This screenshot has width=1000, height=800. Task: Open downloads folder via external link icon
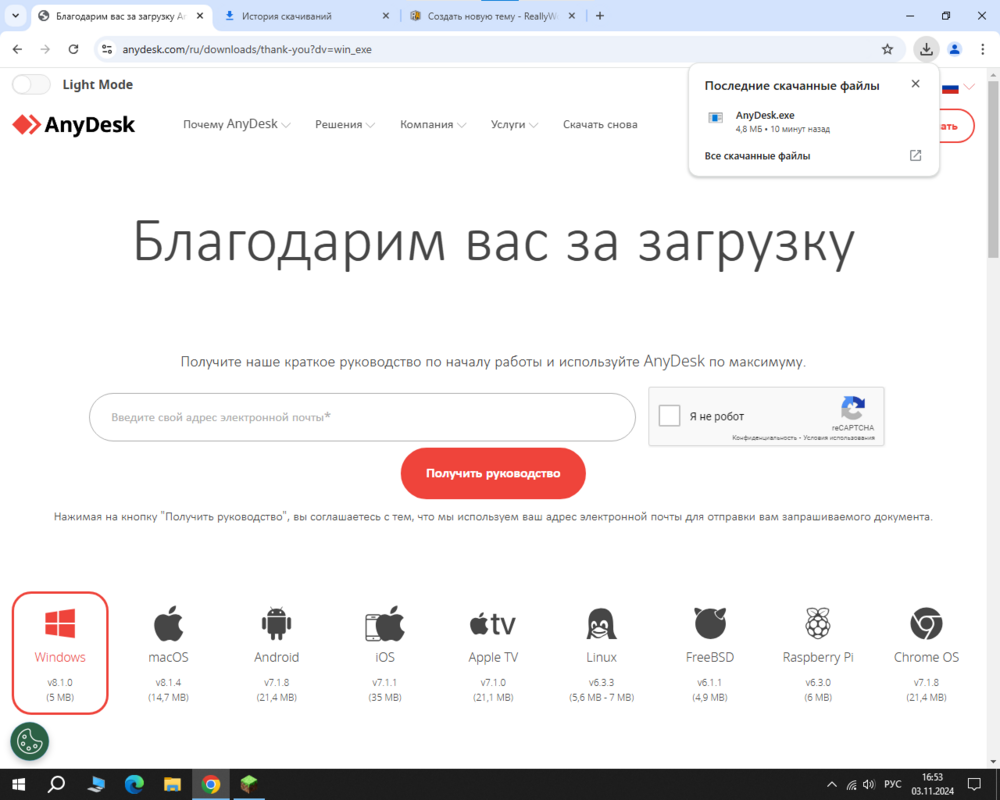pos(915,156)
